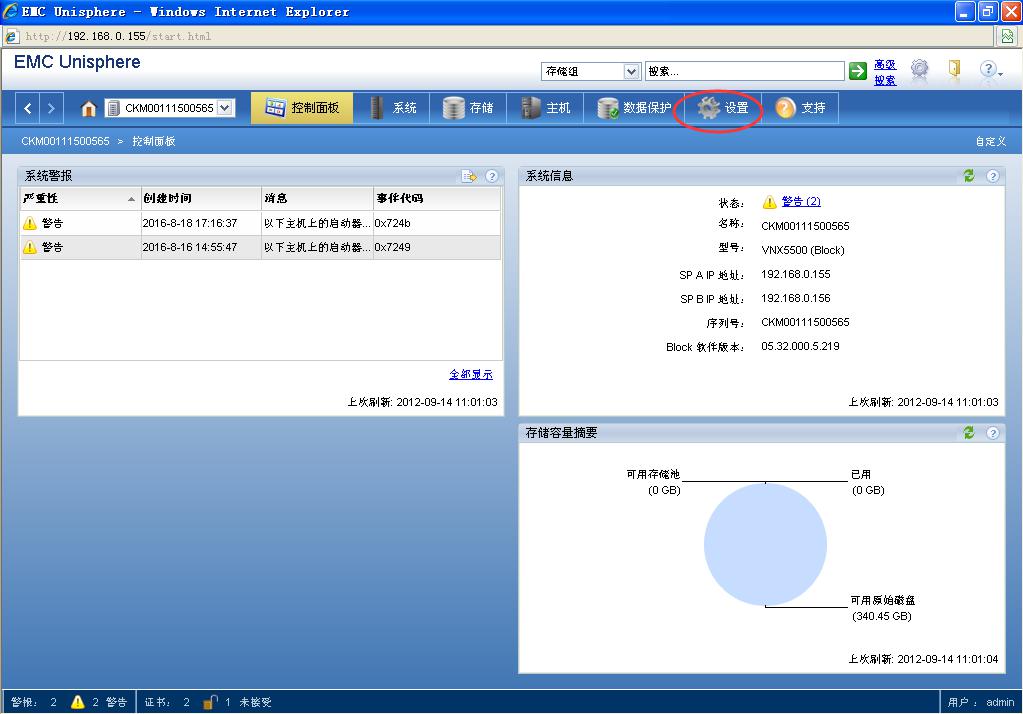Viewport: 1023px width, 714px height.
Task: Click inside the 搜索... input field
Action: (744, 71)
